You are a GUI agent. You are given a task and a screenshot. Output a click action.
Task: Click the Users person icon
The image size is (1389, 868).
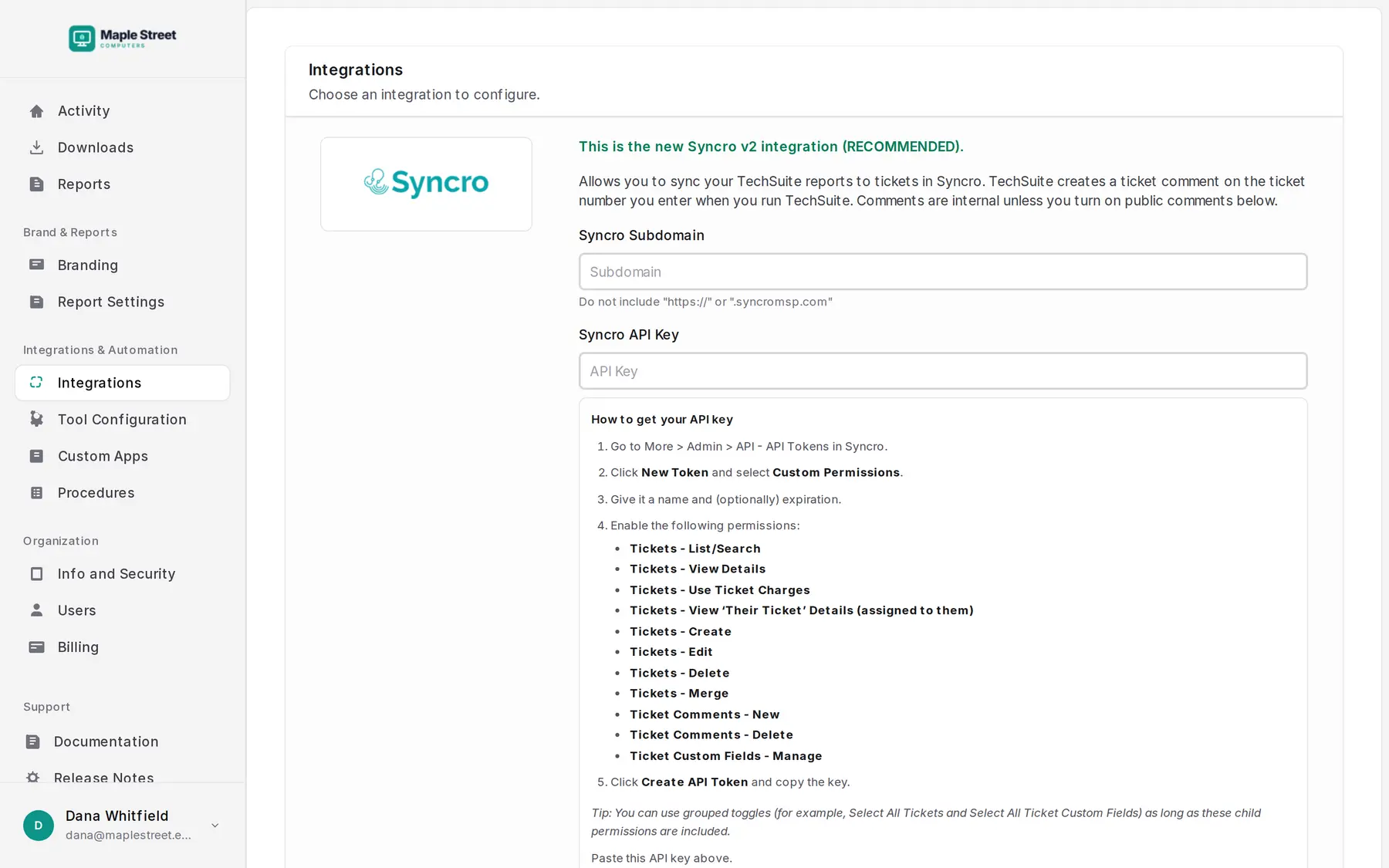point(36,610)
